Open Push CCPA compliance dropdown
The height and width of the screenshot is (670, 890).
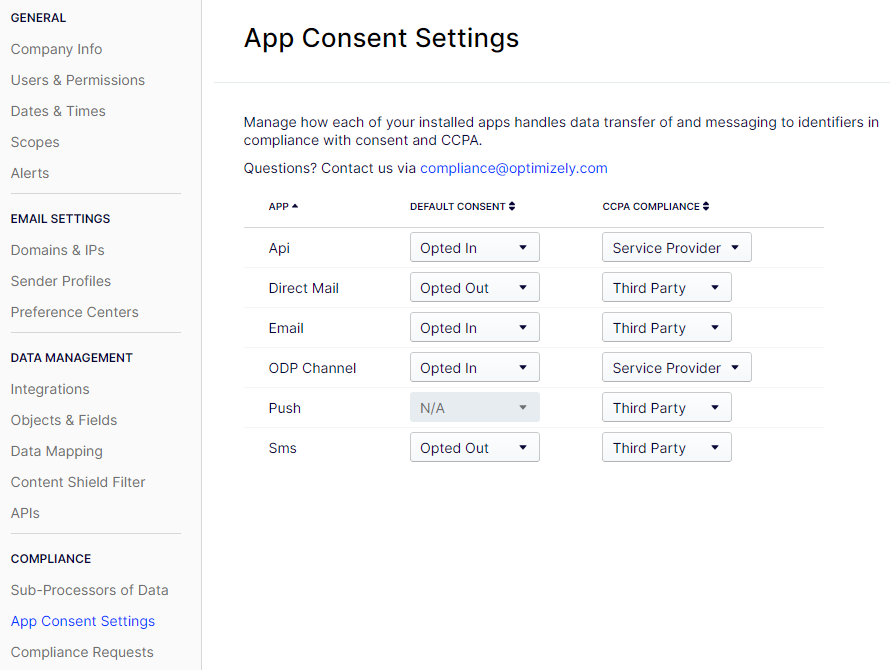(x=666, y=408)
